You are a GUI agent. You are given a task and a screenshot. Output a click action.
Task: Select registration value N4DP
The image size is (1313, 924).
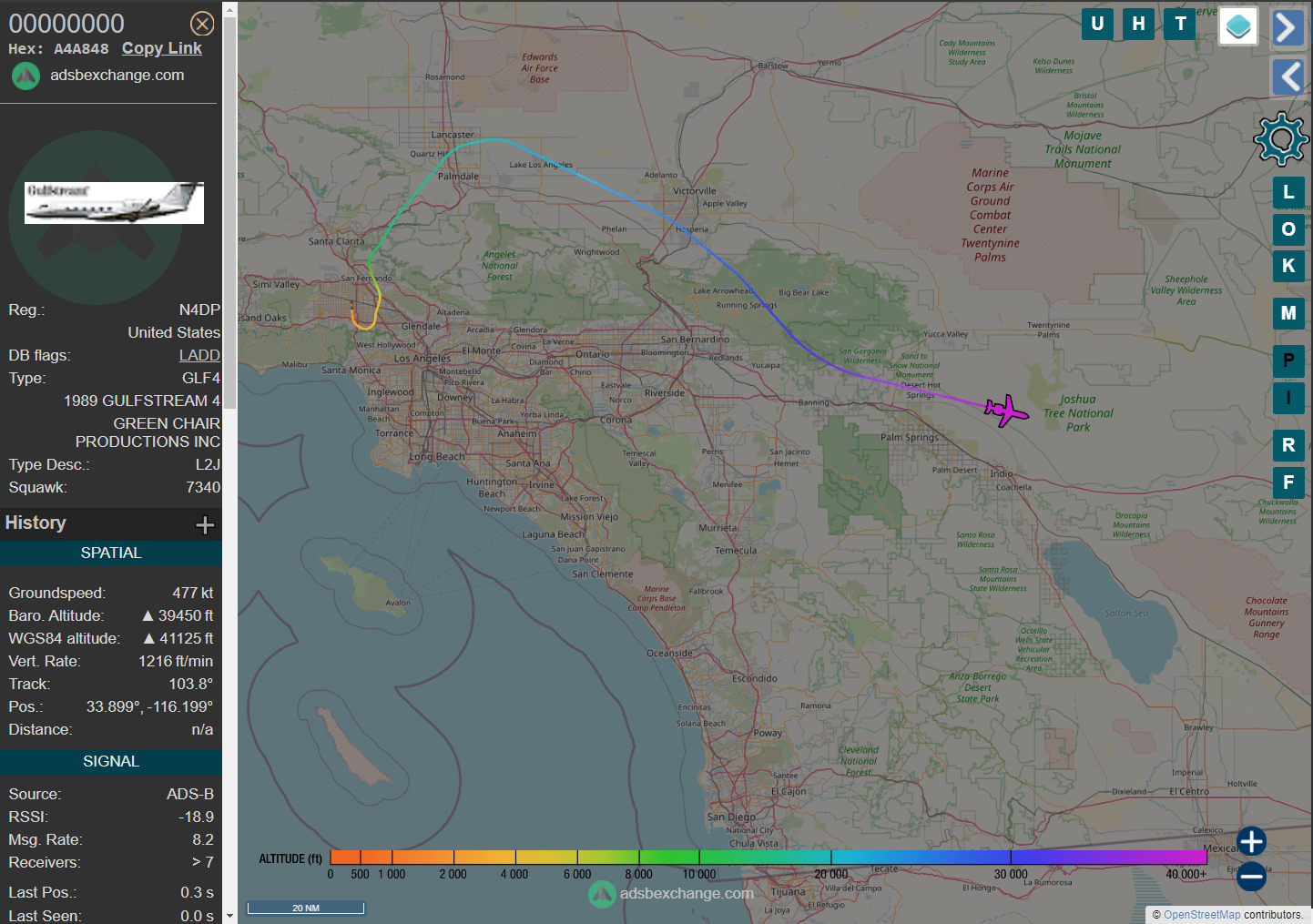tap(199, 310)
